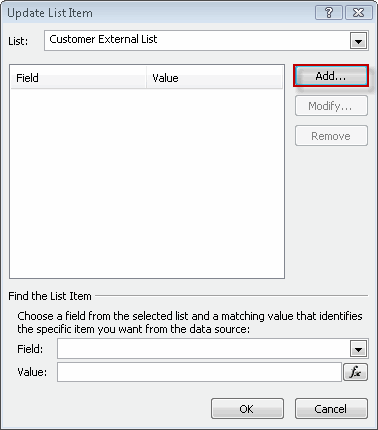Screen dimensions: 378x430
Task: Confirm the dialog with OK
Action: 247,409
